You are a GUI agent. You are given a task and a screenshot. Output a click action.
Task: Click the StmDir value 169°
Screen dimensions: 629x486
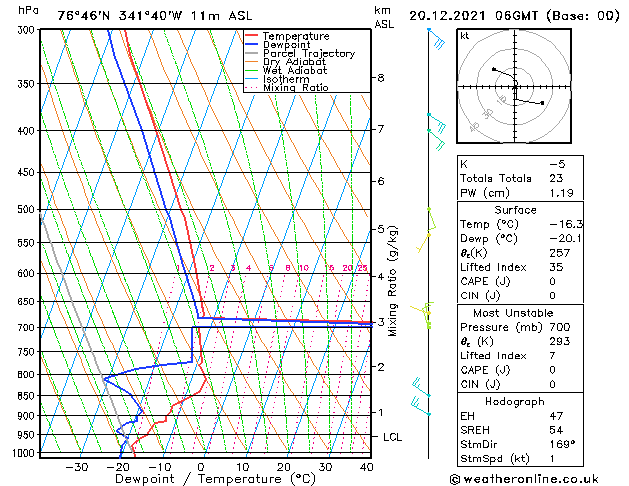pos(562,445)
